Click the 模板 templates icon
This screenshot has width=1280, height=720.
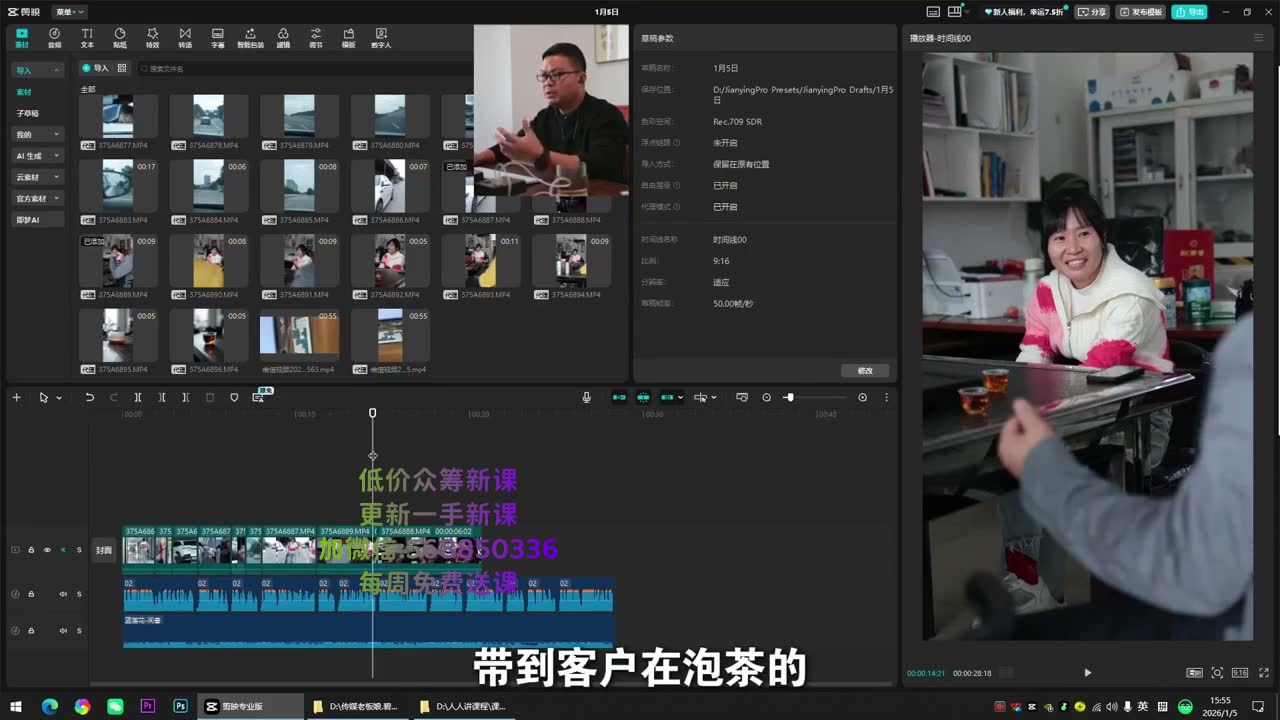(348, 38)
